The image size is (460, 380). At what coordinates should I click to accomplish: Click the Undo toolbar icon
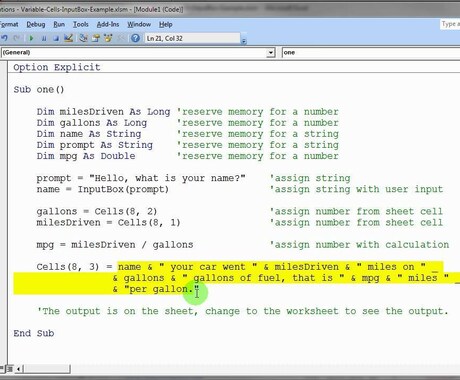tap(4, 38)
